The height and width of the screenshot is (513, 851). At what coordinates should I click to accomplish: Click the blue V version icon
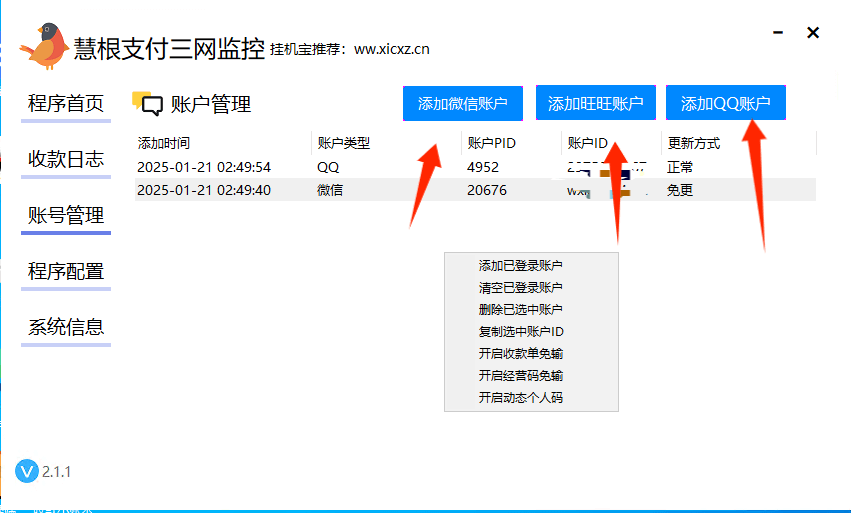(x=27, y=471)
